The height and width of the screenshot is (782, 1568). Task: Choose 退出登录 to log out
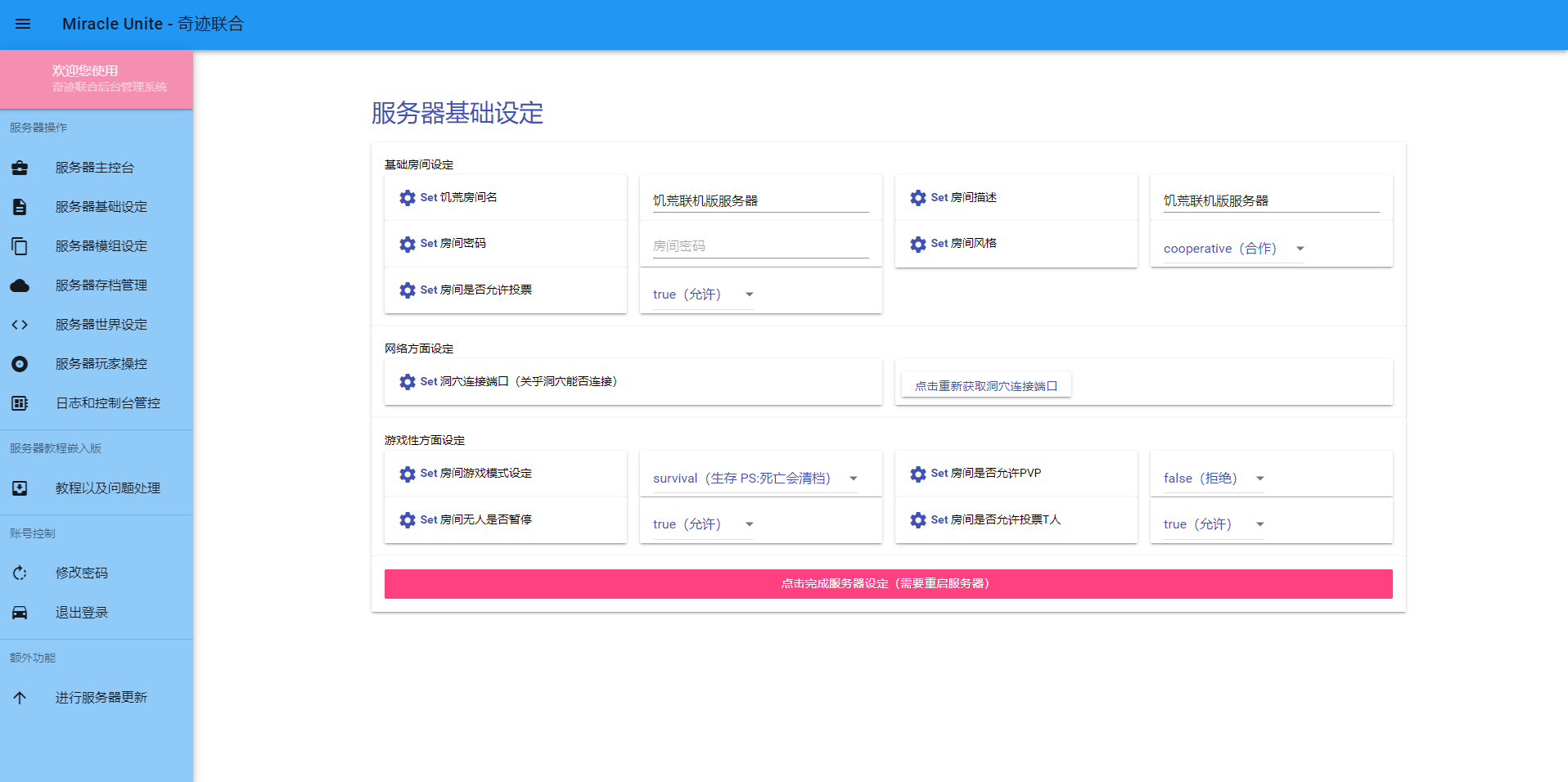coord(97,613)
